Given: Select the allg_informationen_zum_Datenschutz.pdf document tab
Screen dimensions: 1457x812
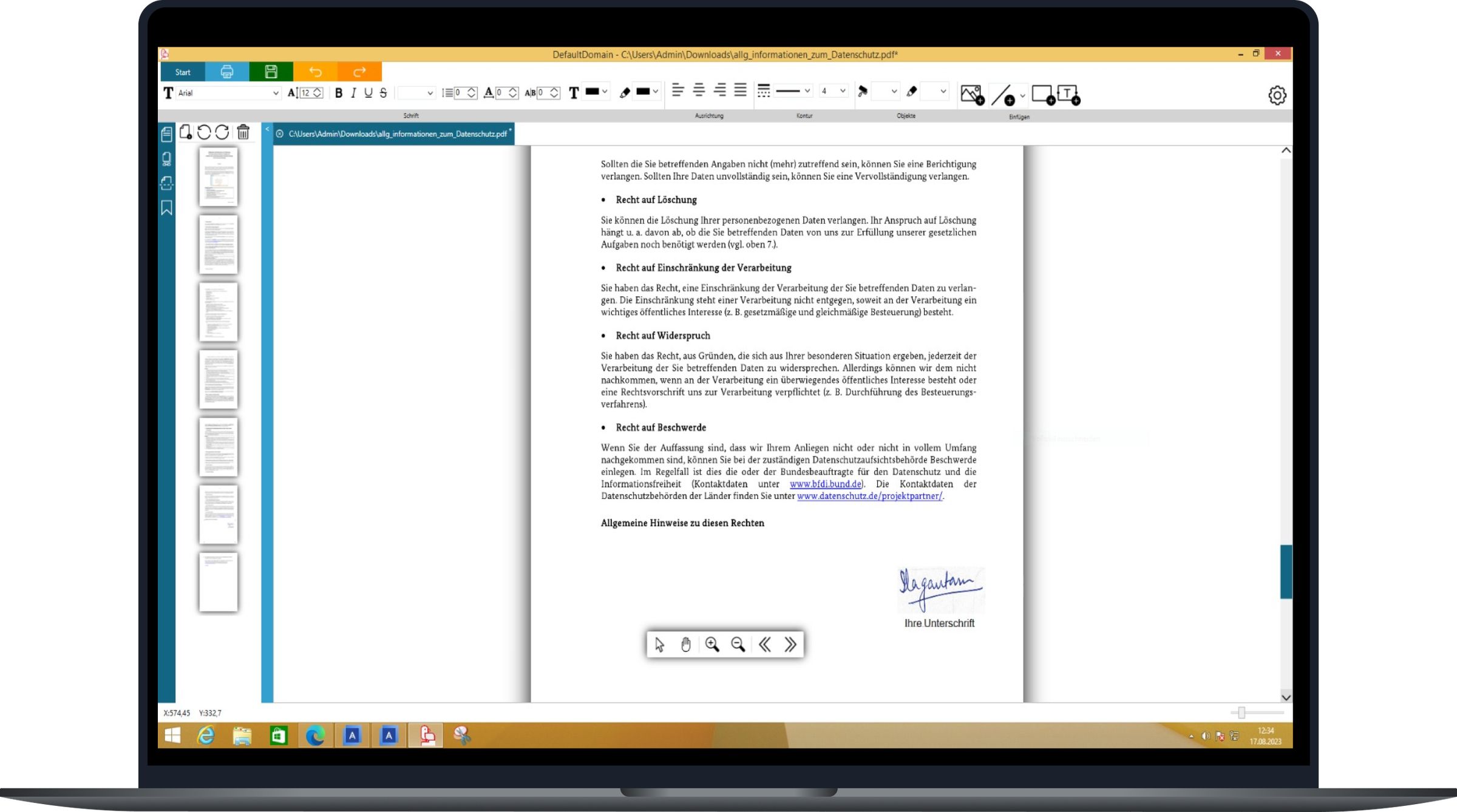Looking at the screenshot, I should point(398,134).
